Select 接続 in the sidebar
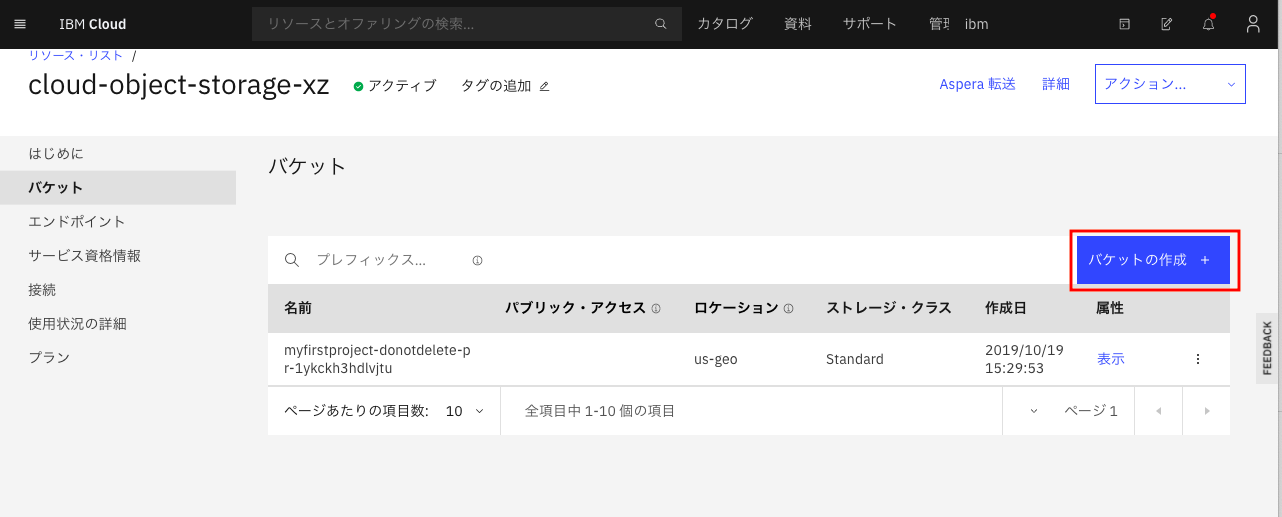This screenshot has width=1282, height=517. (x=118, y=290)
